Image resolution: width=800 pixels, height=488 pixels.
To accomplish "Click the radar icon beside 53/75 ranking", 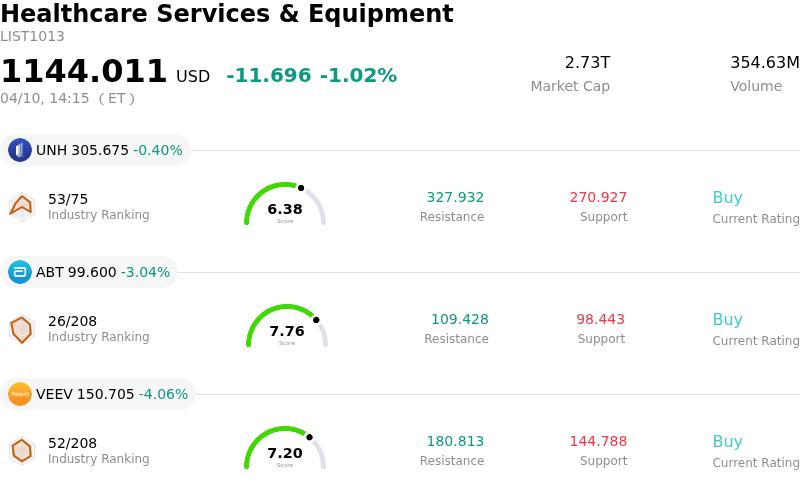I will [21, 206].
